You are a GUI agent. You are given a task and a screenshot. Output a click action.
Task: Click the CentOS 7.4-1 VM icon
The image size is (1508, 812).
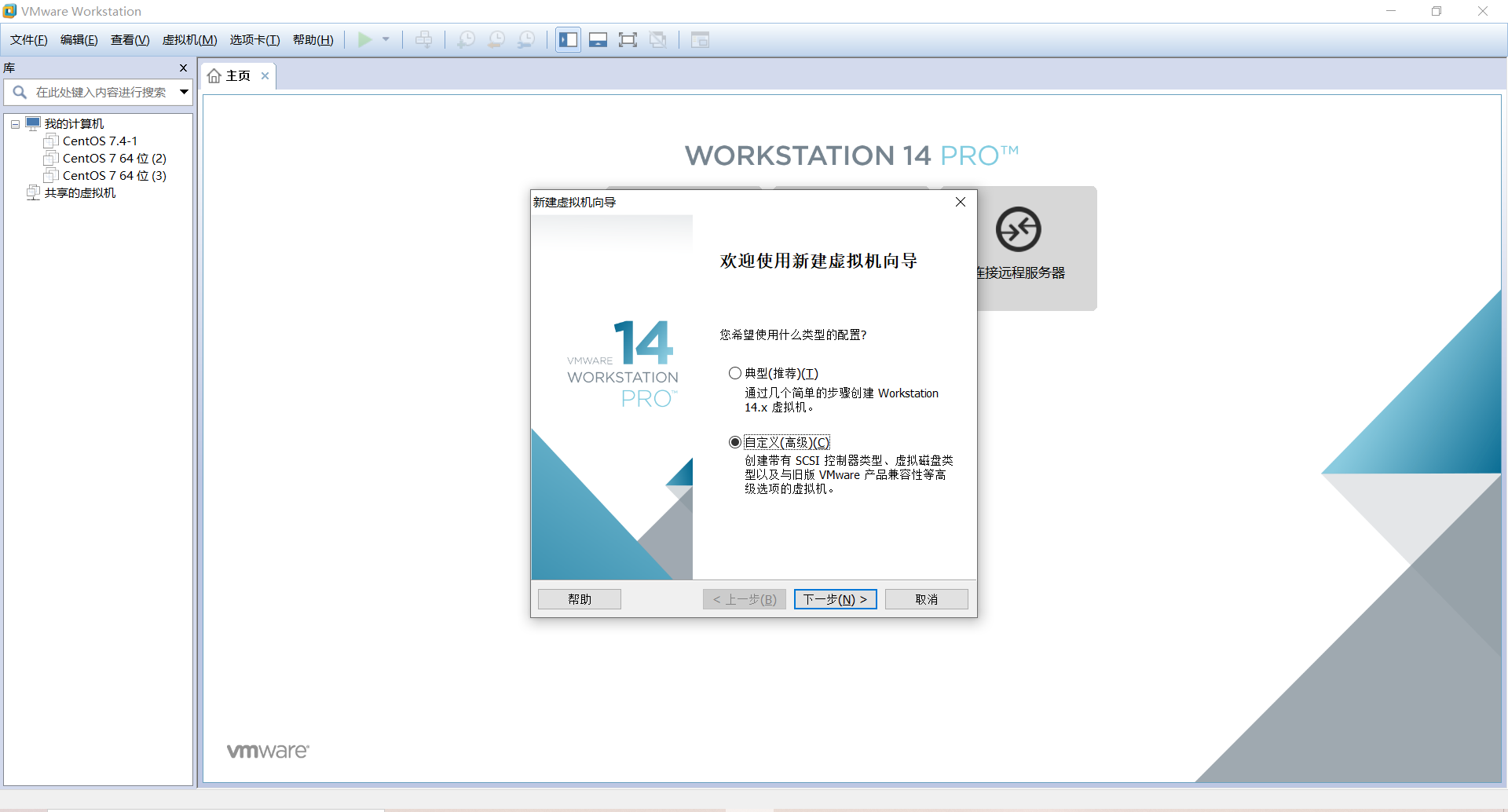(51, 141)
